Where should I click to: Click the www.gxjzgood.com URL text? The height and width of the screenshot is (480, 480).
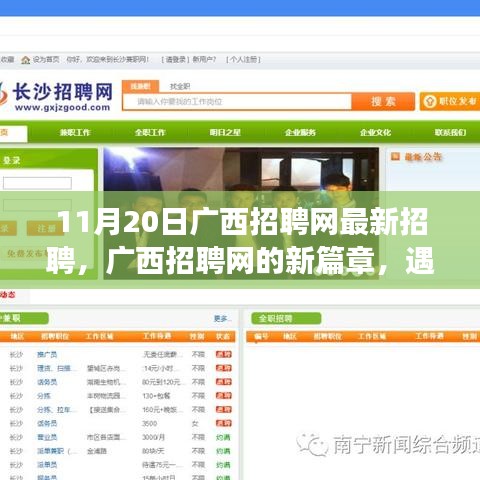[x=63, y=107]
